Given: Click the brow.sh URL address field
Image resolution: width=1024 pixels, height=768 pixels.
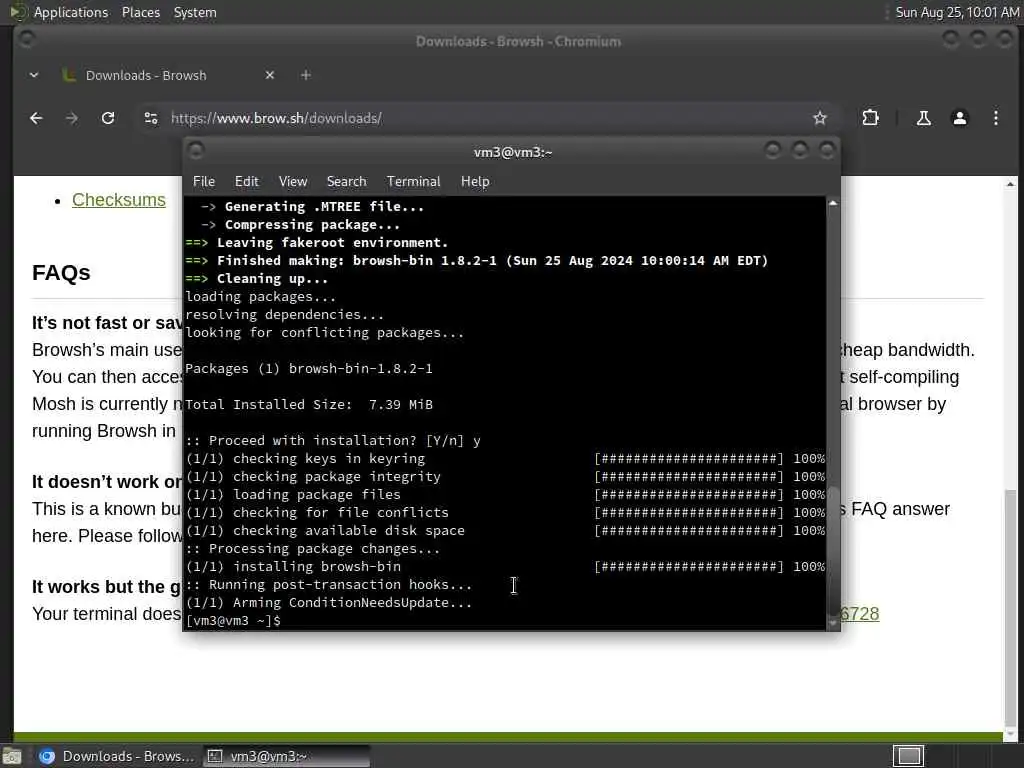Looking at the screenshot, I should tap(483, 118).
